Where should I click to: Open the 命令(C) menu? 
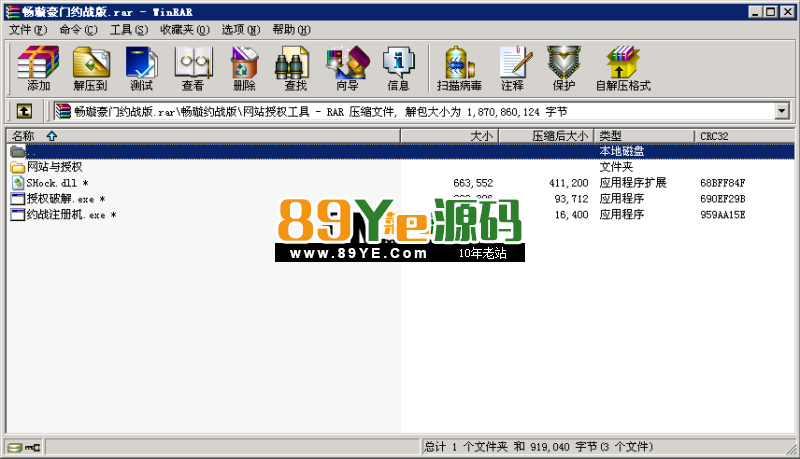click(78, 30)
